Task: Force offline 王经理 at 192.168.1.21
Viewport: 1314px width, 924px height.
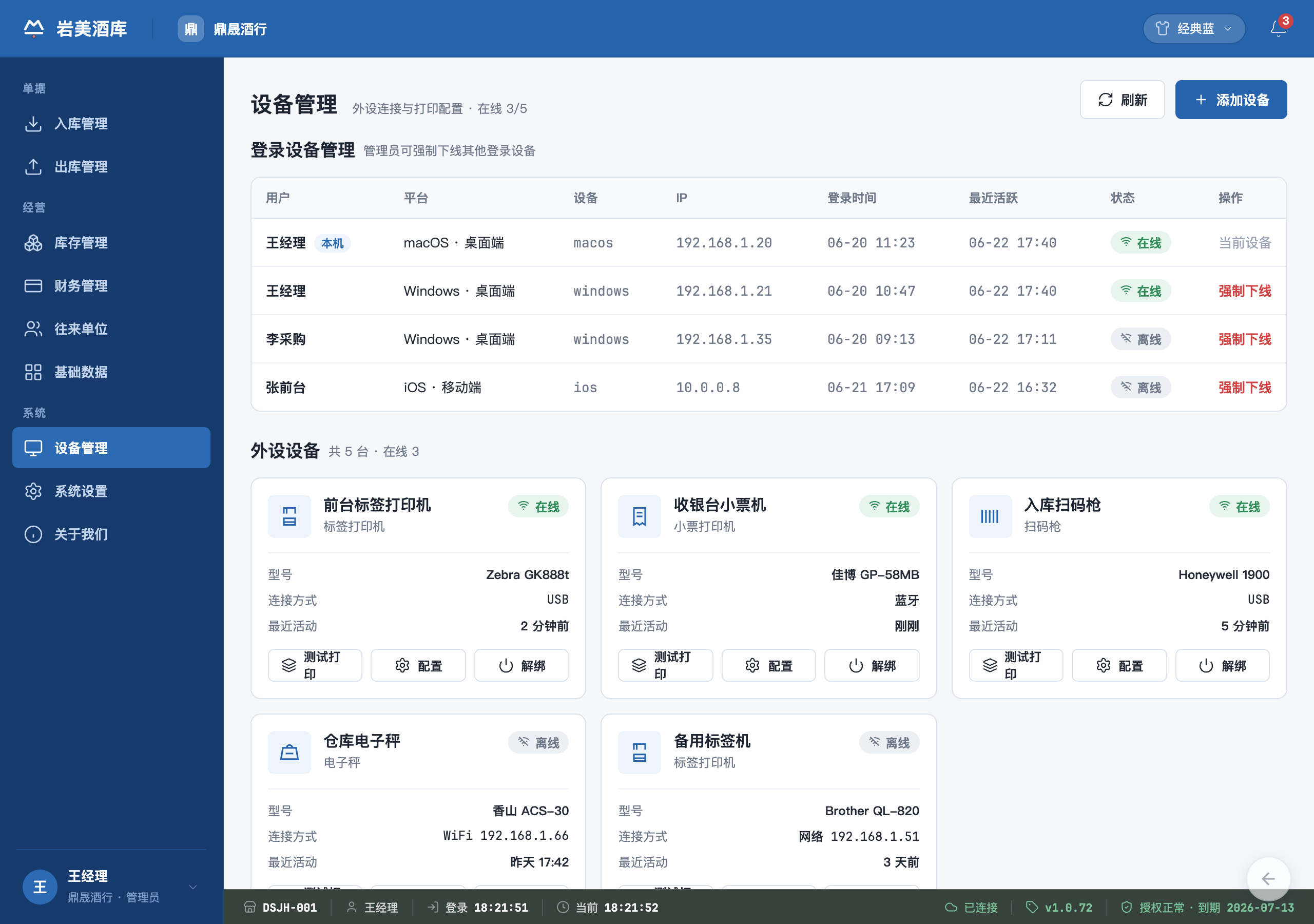Action: coord(1244,291)
